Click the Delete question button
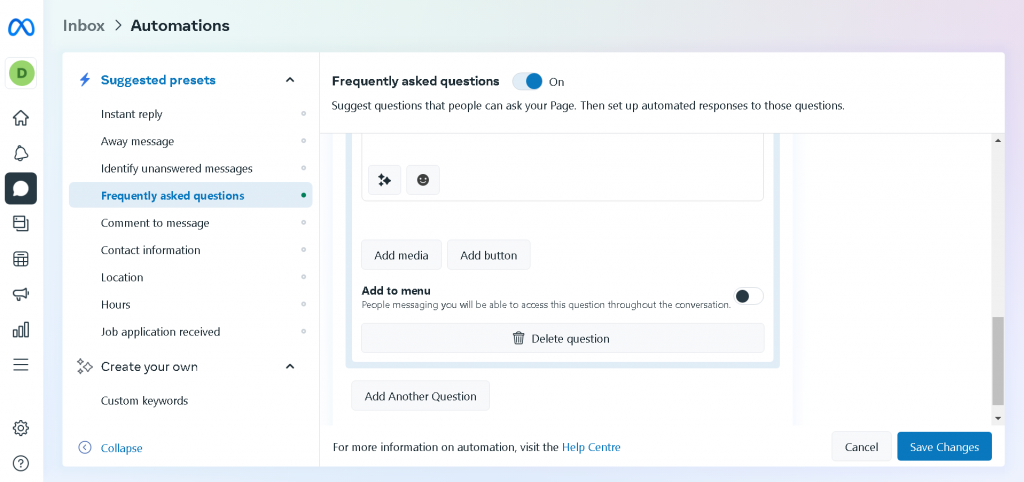Image resolution: width=1024 pixels, height=482 pixels. [562, 338]
